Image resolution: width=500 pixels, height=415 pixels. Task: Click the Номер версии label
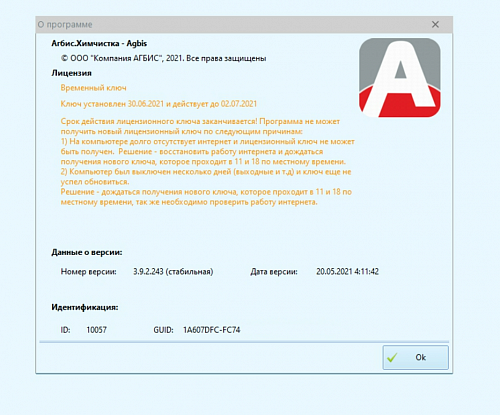[88, 272]
